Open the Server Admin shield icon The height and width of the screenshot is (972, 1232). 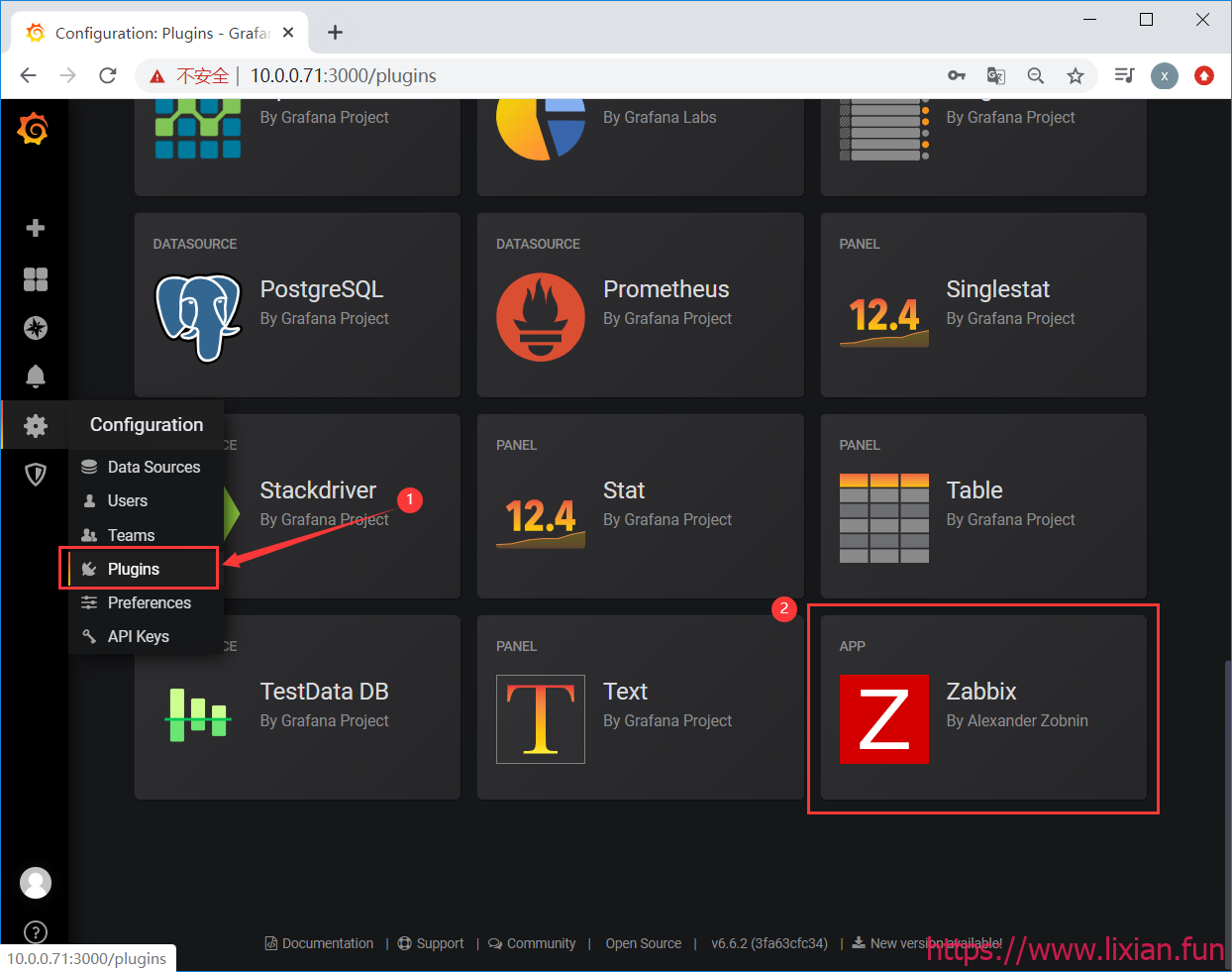click(36, 475)
